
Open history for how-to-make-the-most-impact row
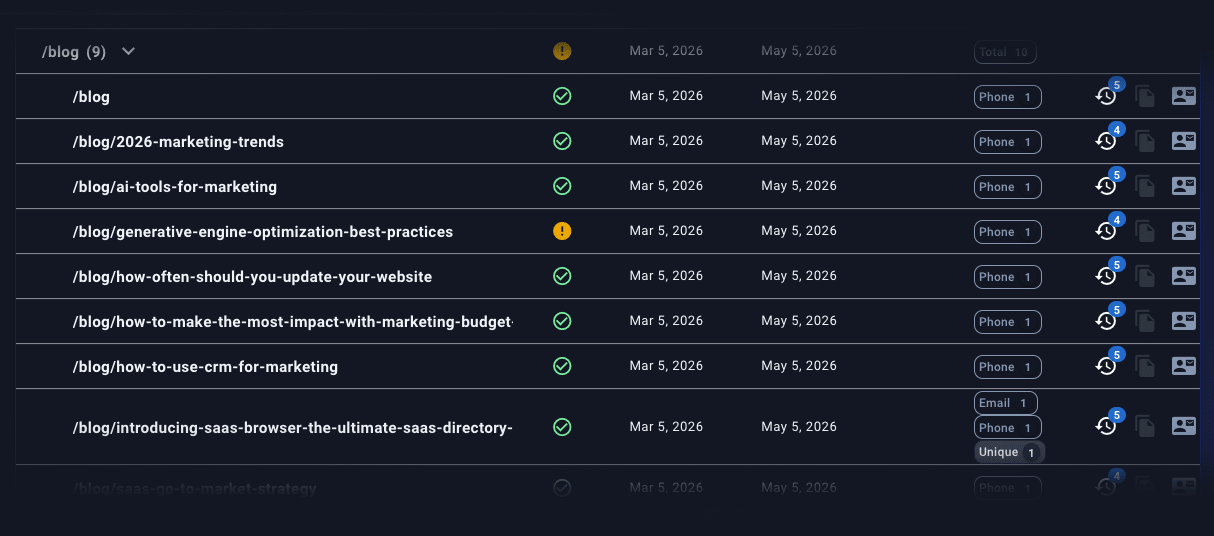click(1106, 322)
